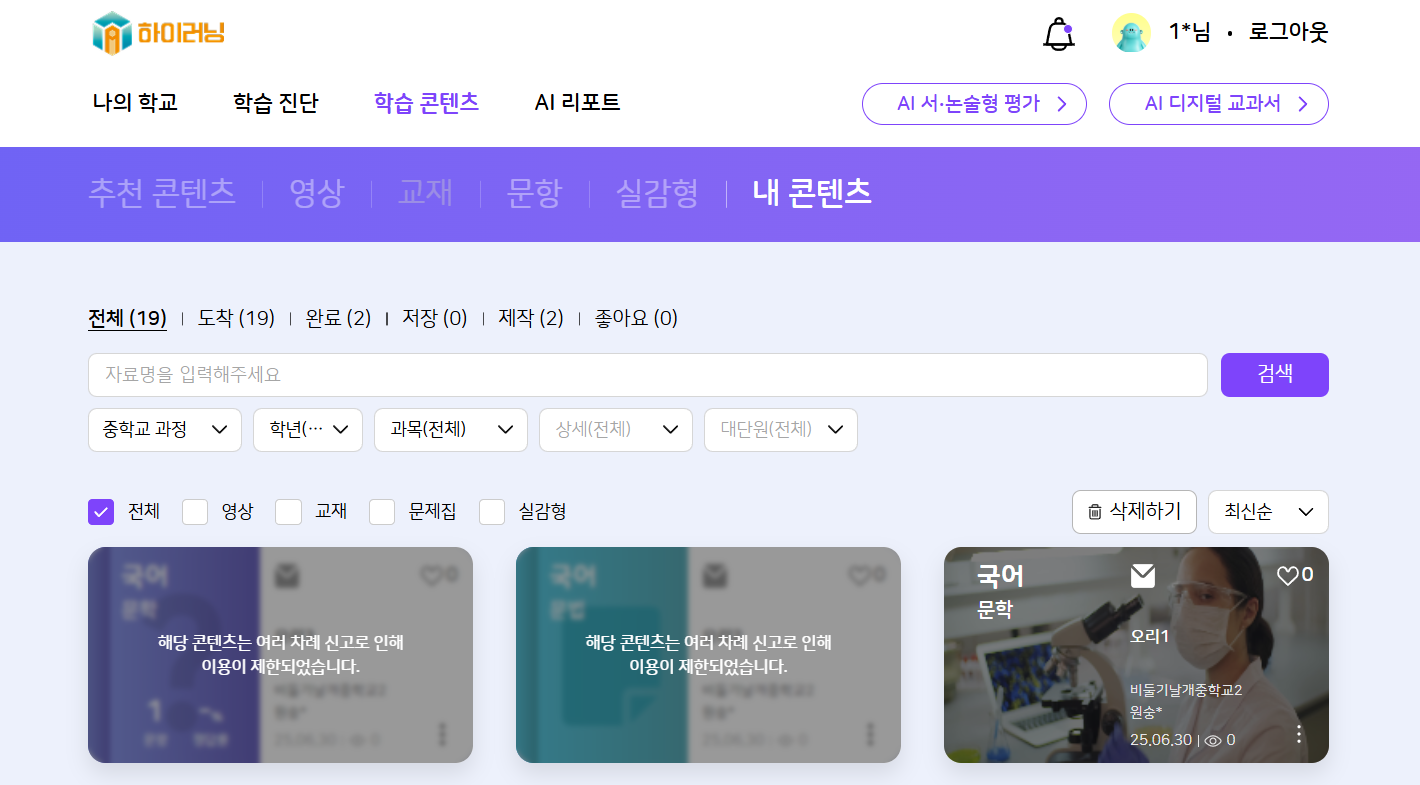This screenshot has width=1420, height=785.
Task: Click the trash icon in 삭제하기 button
Action: [1095, 512]
